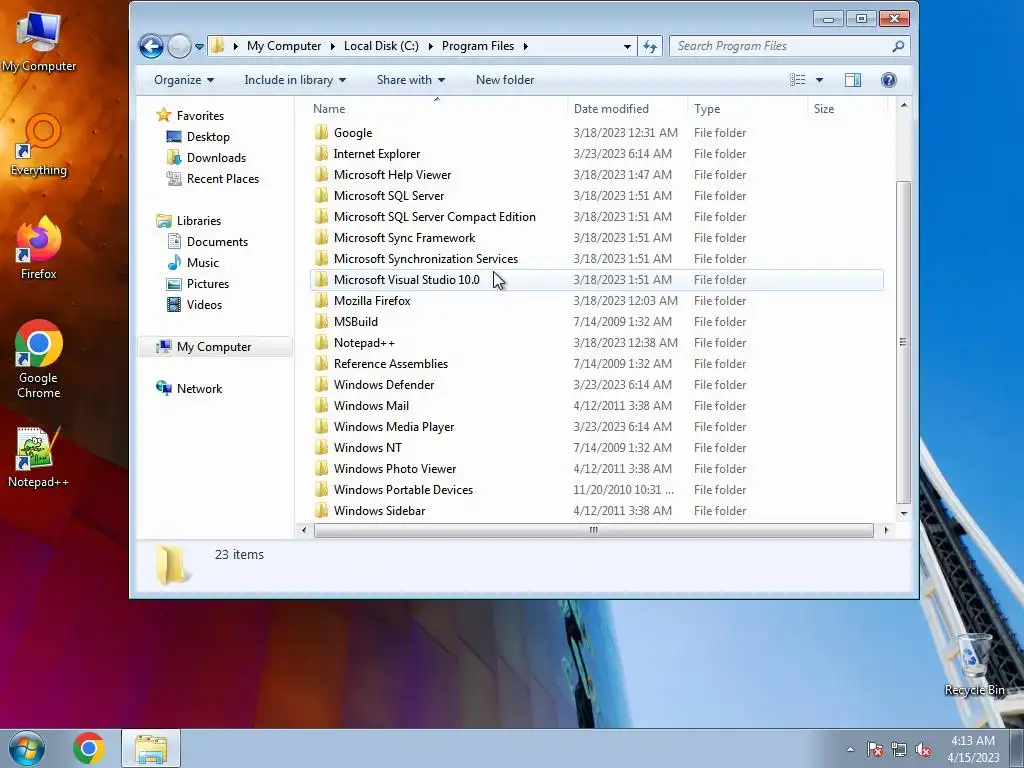Select the Videos library icon
Screen dimensions: 1024x768
[x=174, y=304]
